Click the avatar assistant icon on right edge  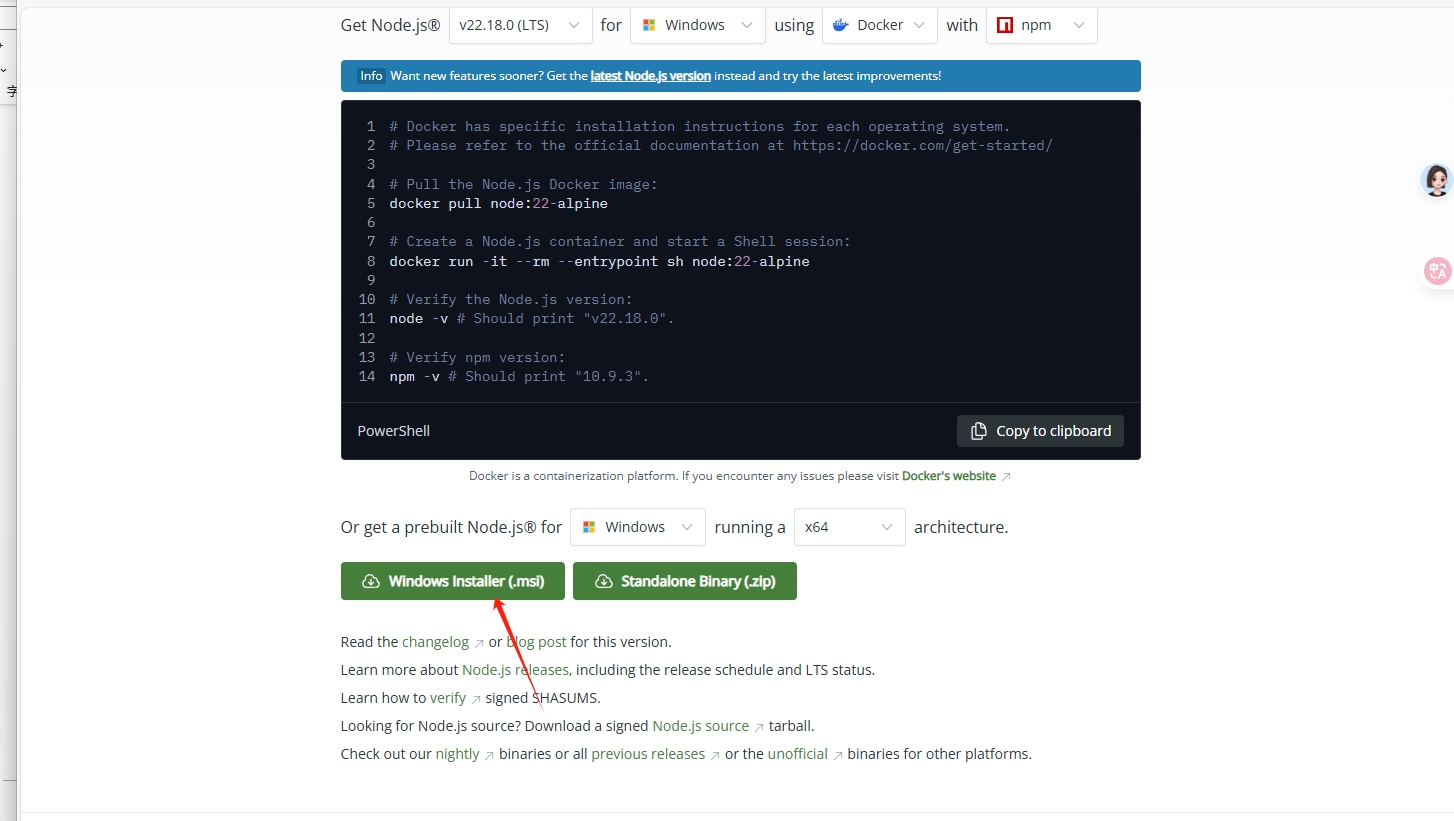click(x=1437, y=180)
